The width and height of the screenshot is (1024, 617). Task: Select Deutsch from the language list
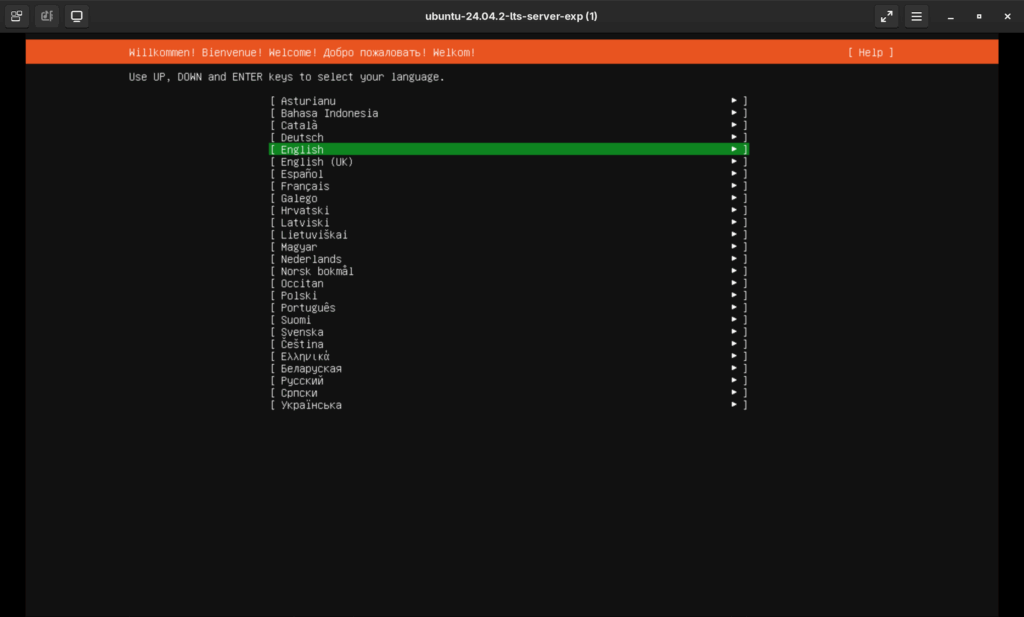(x=509, y=137)
